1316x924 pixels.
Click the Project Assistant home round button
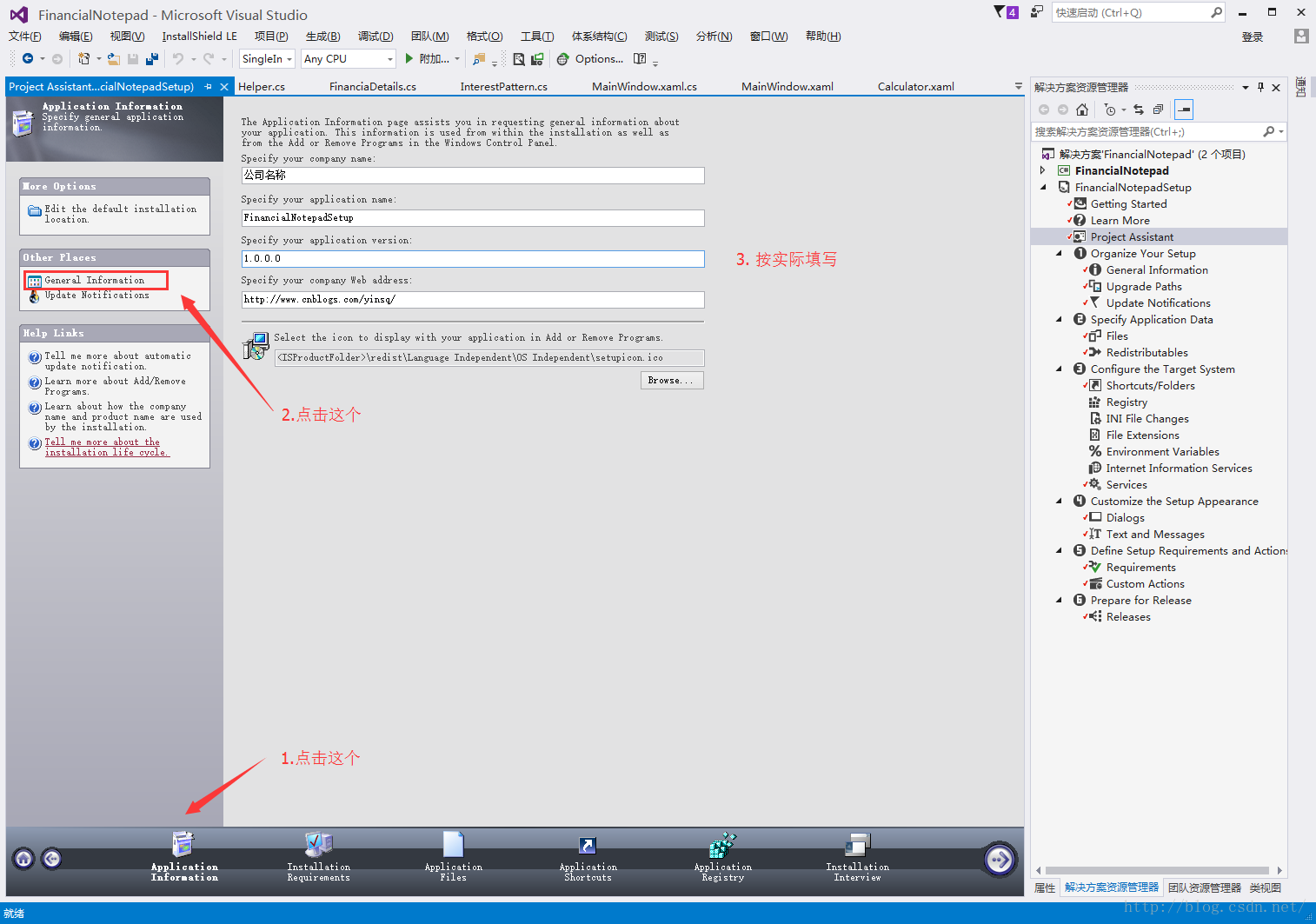click(23, 859)
